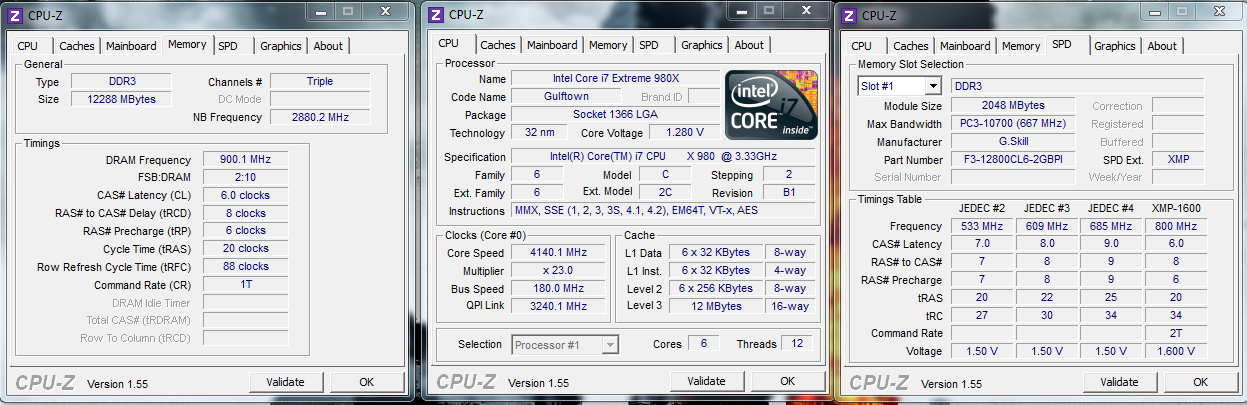Open Mainboard tab in the Memory window
The image size is (1247, 405).
[x=131, y=46]
